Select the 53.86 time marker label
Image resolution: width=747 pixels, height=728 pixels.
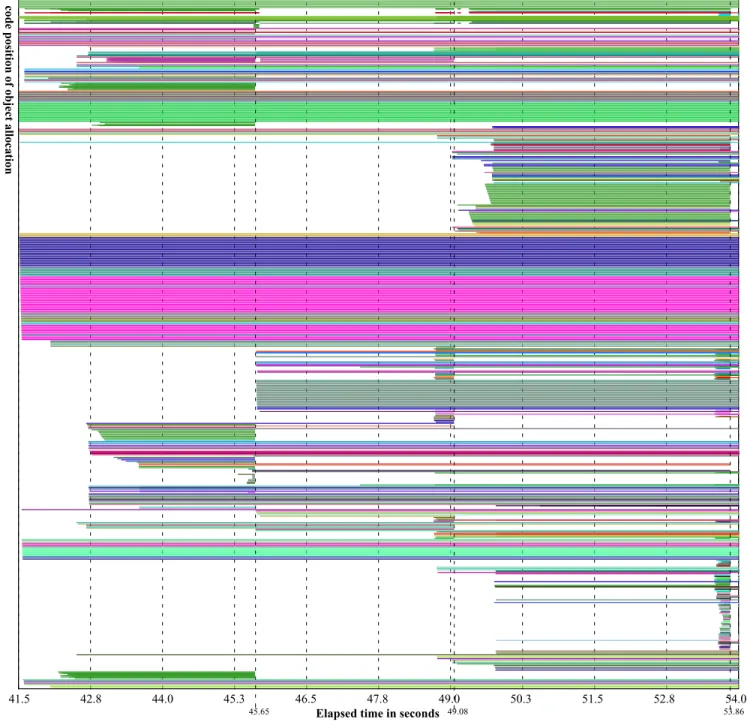[x=734, y=712]
